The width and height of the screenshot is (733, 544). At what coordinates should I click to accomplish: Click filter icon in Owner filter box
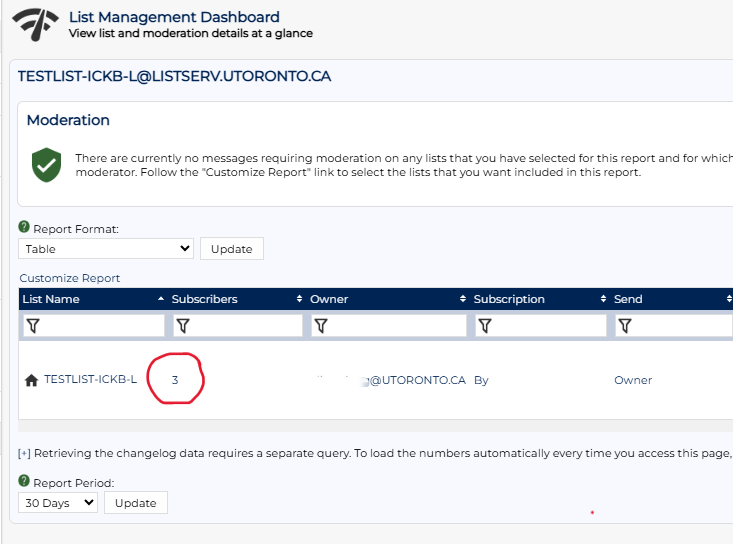321,326
